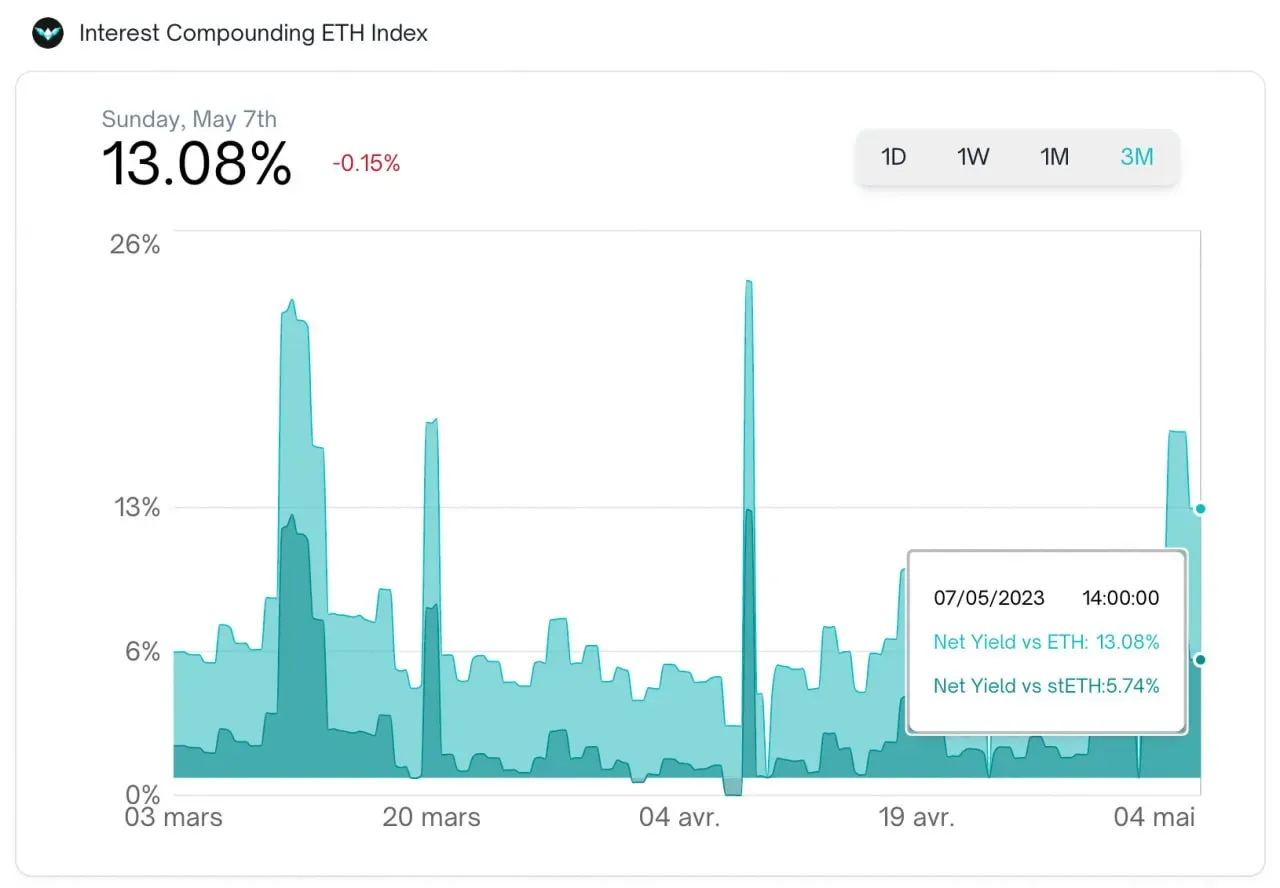Click the Interest Compounding ETH Index title
1280x888 pixels.
253,33
